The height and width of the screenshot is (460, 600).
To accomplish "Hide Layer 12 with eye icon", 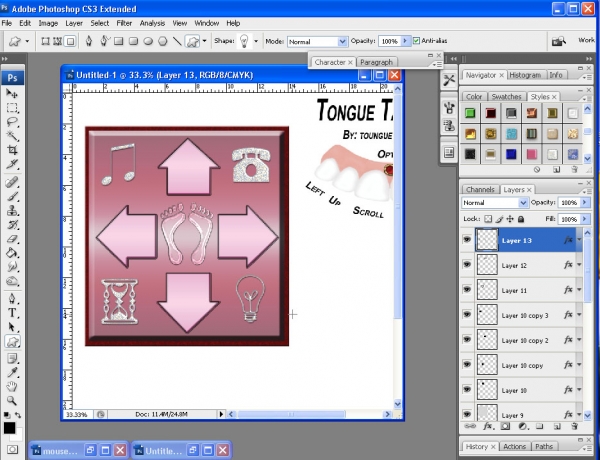I will [x=467, y=265].
